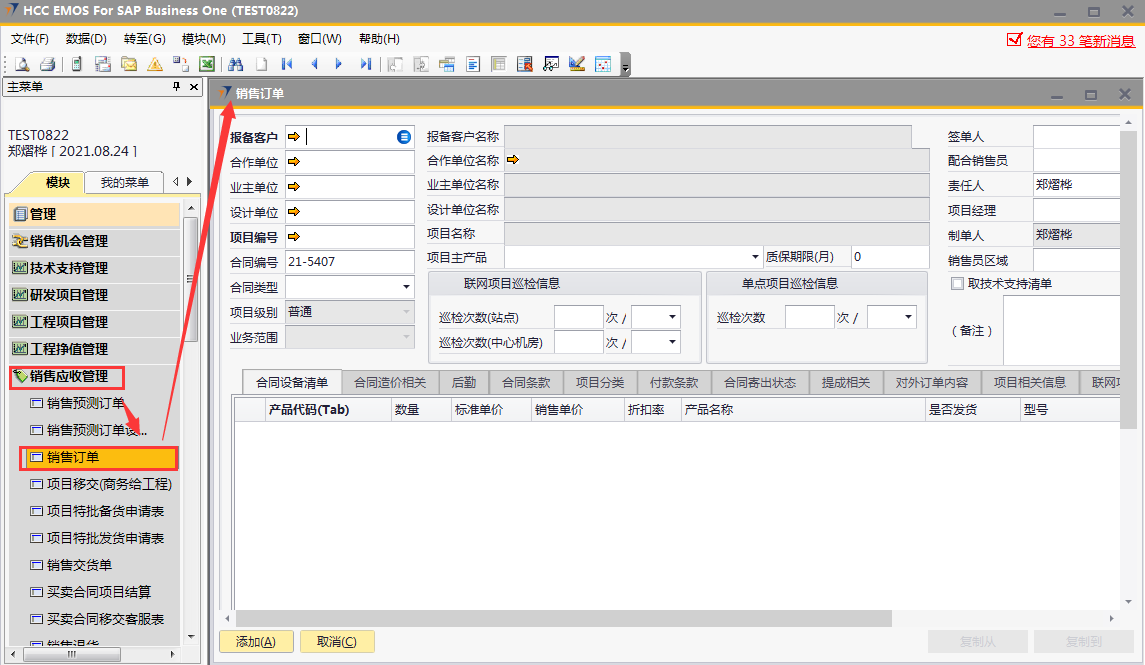Screen dimensions: 1145x665
Task: Go to first record arrow icon
Action: 287,64
